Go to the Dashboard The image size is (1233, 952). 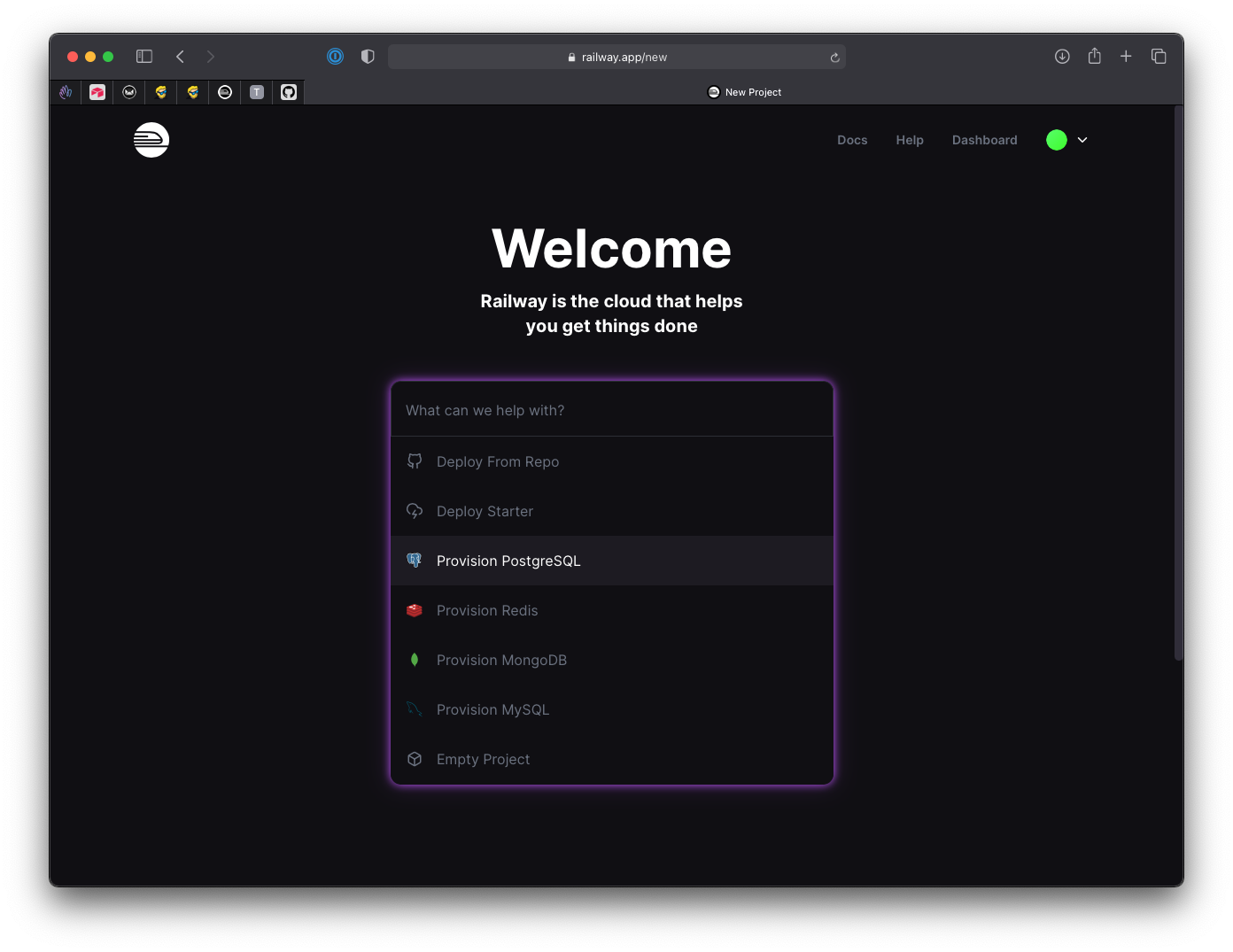click(x=984, y=140)
